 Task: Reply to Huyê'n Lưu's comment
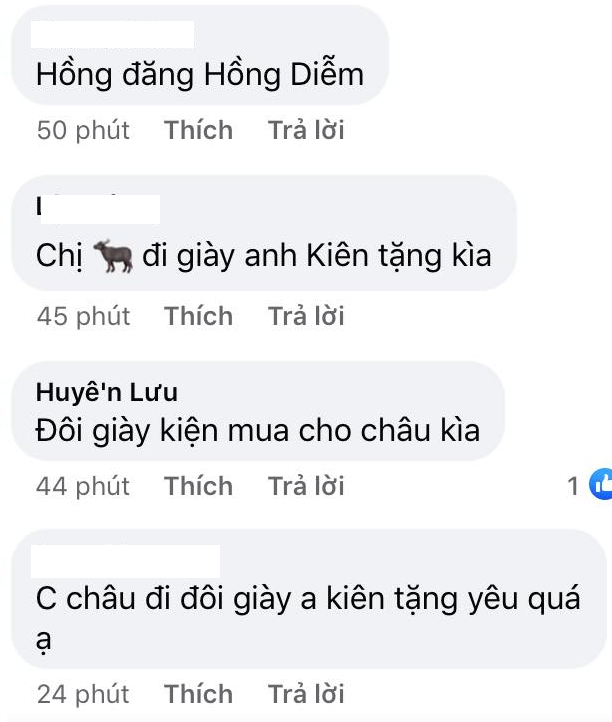pos(306,486)
